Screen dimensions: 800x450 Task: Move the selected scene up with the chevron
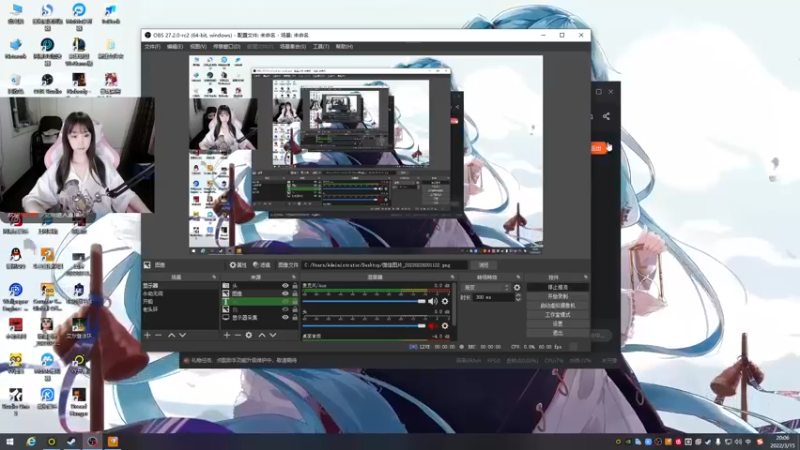171,335
